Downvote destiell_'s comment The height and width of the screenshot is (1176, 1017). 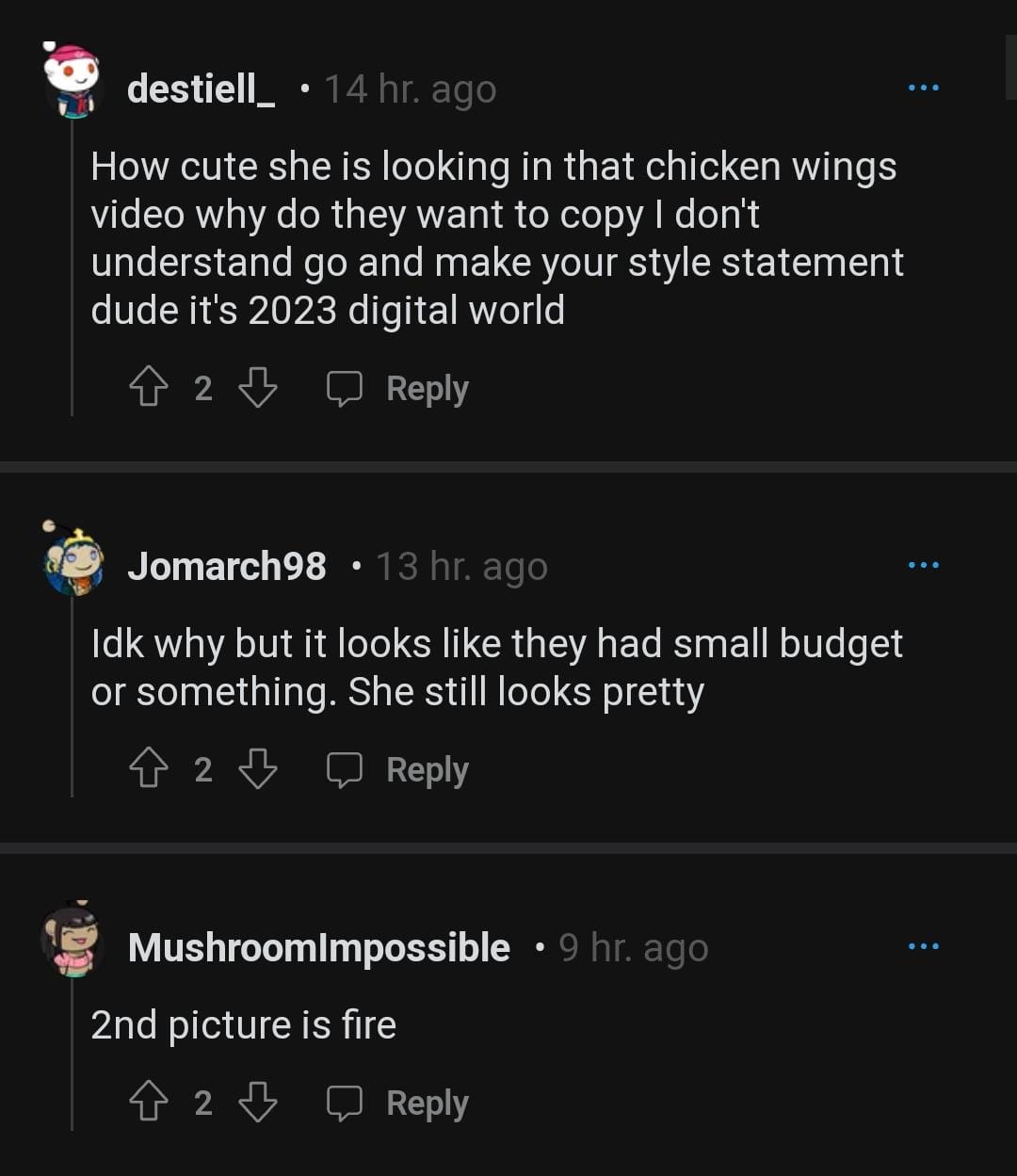coord(257,388)
